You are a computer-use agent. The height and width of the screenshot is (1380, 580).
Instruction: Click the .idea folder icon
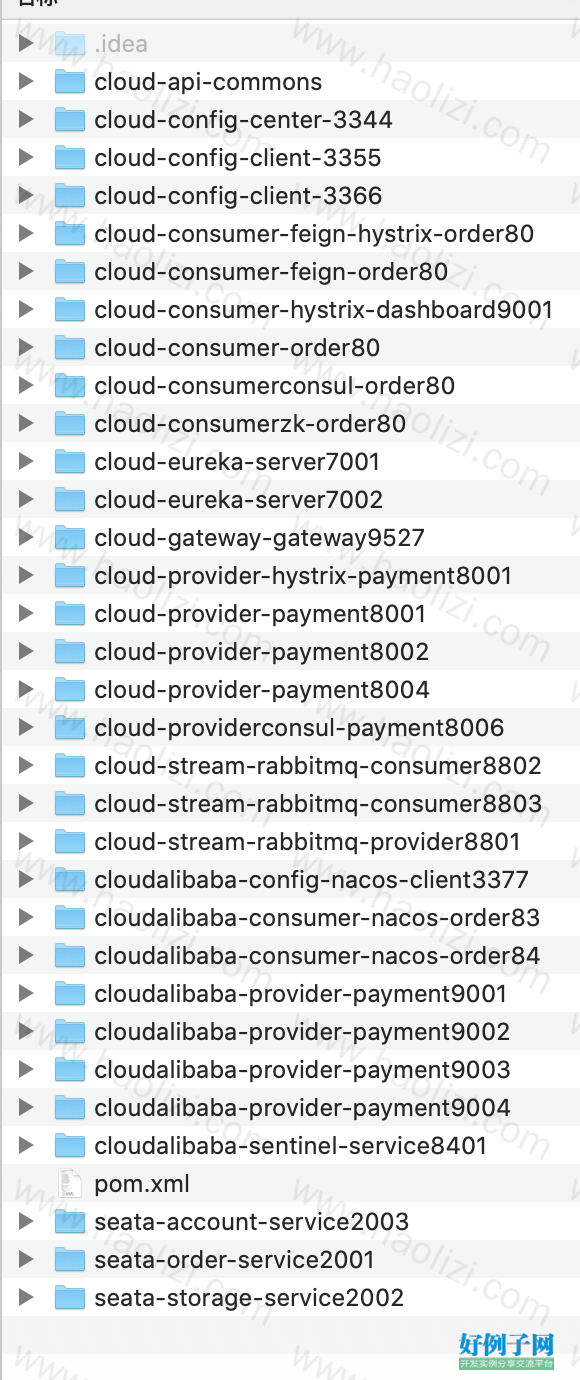(70, 44)
